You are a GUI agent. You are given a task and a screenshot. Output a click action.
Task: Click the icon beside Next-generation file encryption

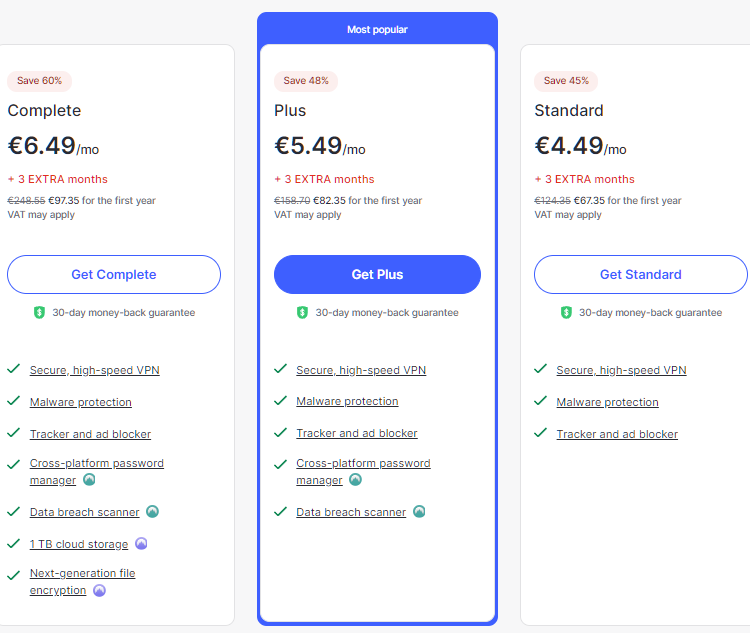[99, 590]
